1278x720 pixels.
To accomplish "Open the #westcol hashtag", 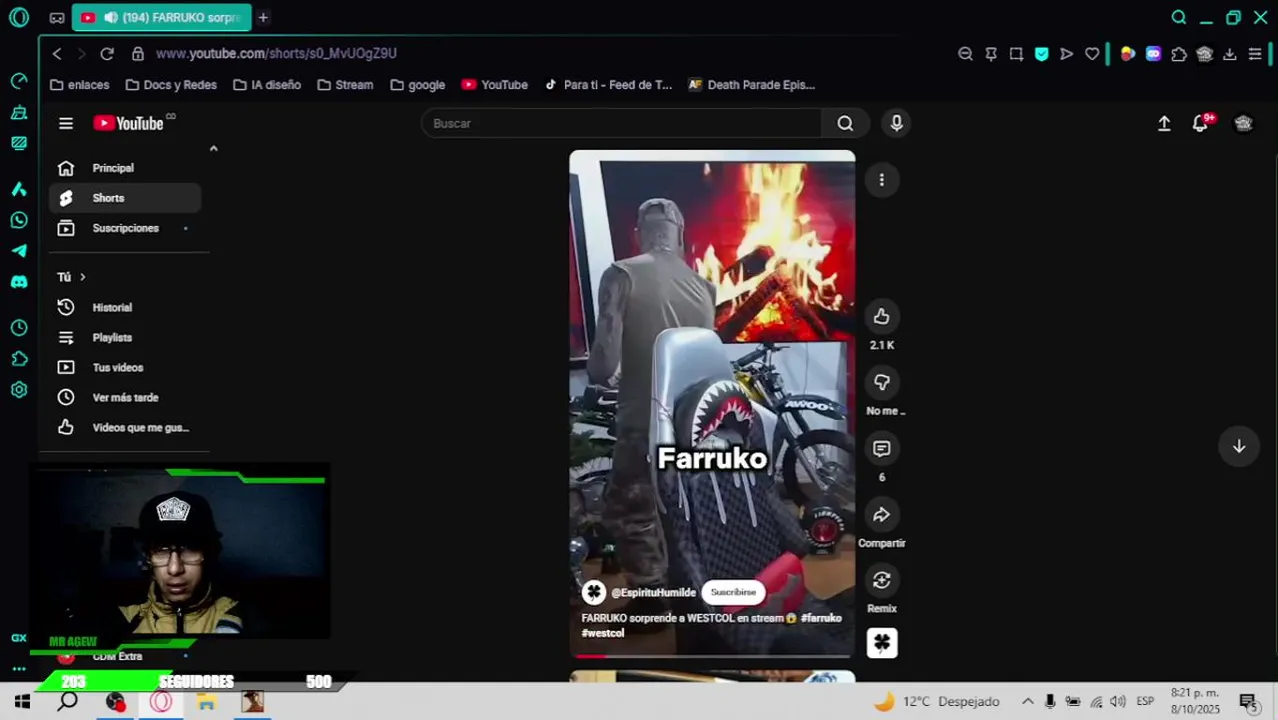I will click(603, 633).
